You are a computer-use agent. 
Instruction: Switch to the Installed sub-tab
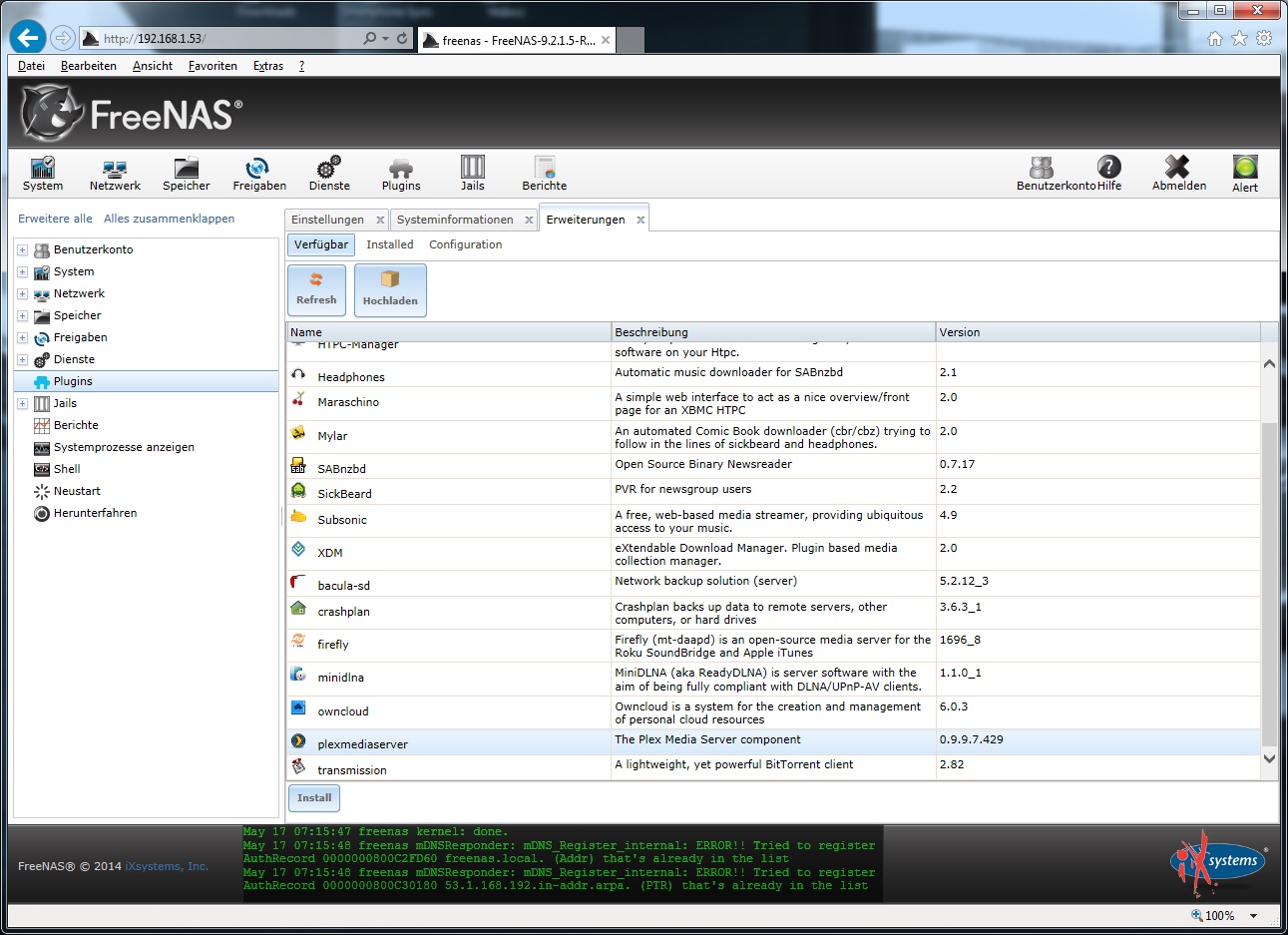click(390, 244)
